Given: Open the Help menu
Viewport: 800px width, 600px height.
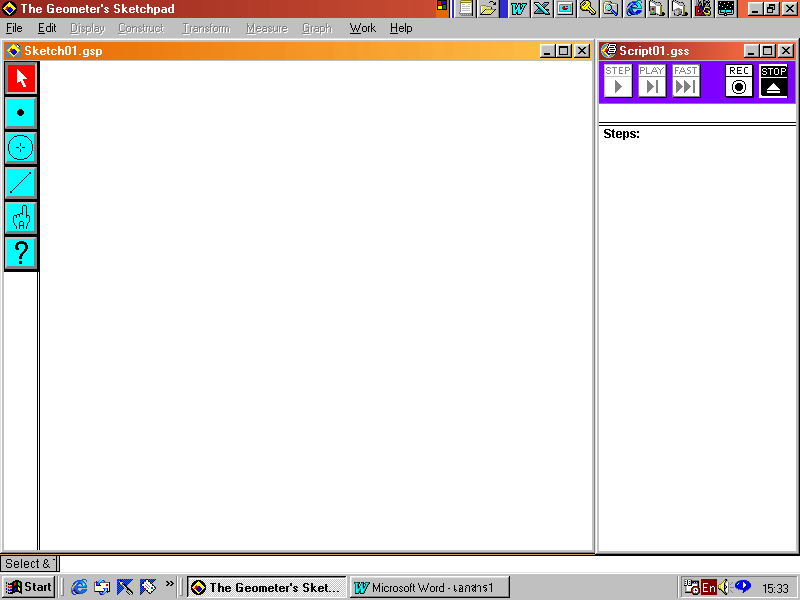Looking at the screenshot, I should pyautogui.click(x=401, y=28).
